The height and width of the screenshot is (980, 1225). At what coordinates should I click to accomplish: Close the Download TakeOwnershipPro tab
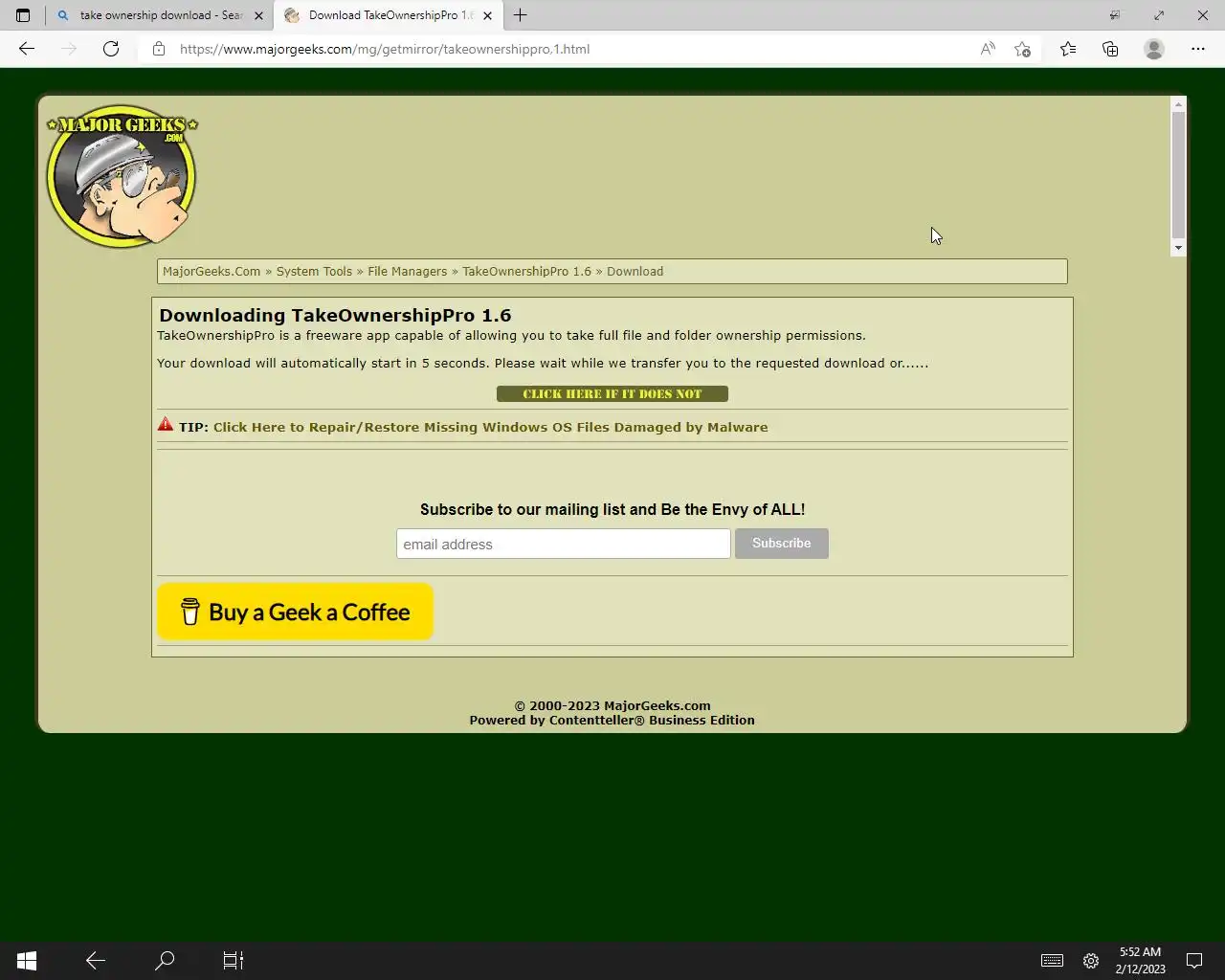click(x=487, y=15)
